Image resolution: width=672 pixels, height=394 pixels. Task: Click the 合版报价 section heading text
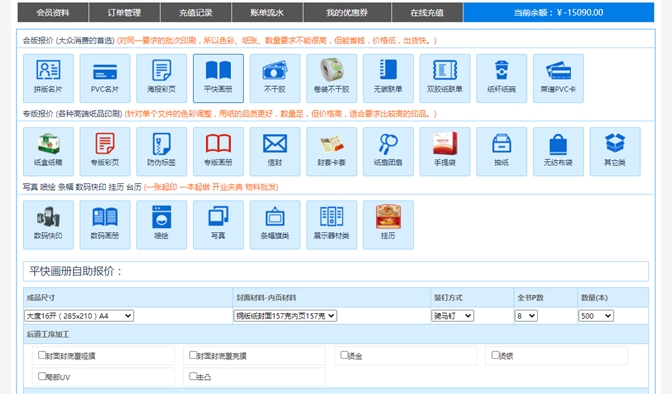point(69,41)
